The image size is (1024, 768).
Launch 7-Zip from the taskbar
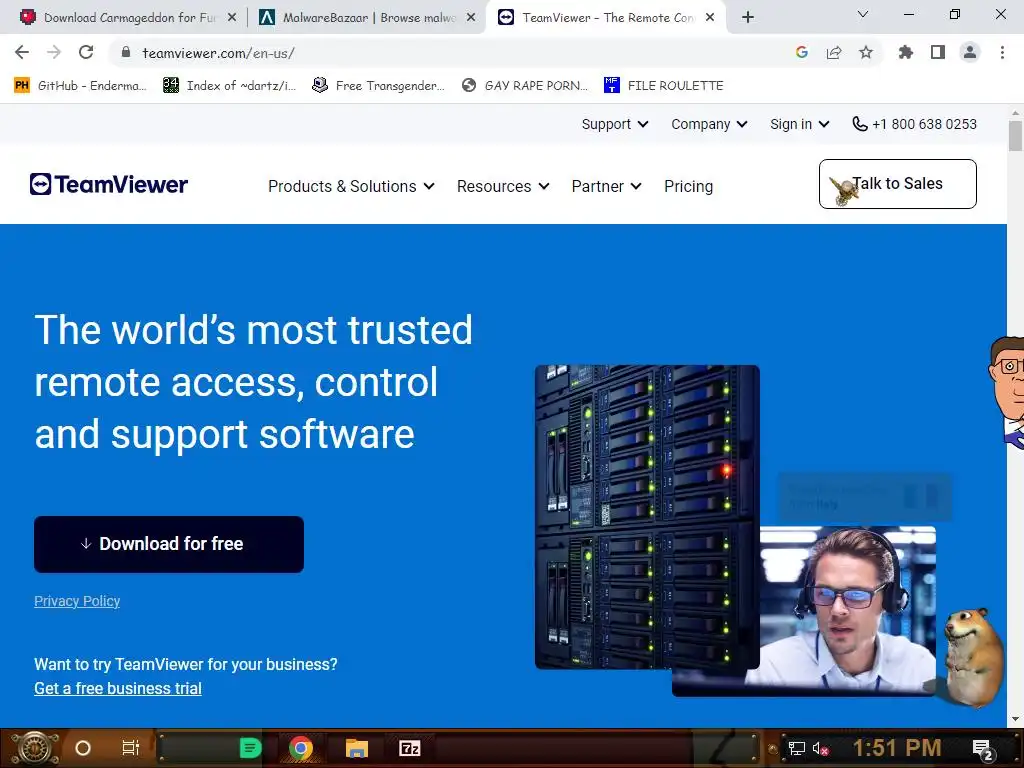click(x=409, y=748)
